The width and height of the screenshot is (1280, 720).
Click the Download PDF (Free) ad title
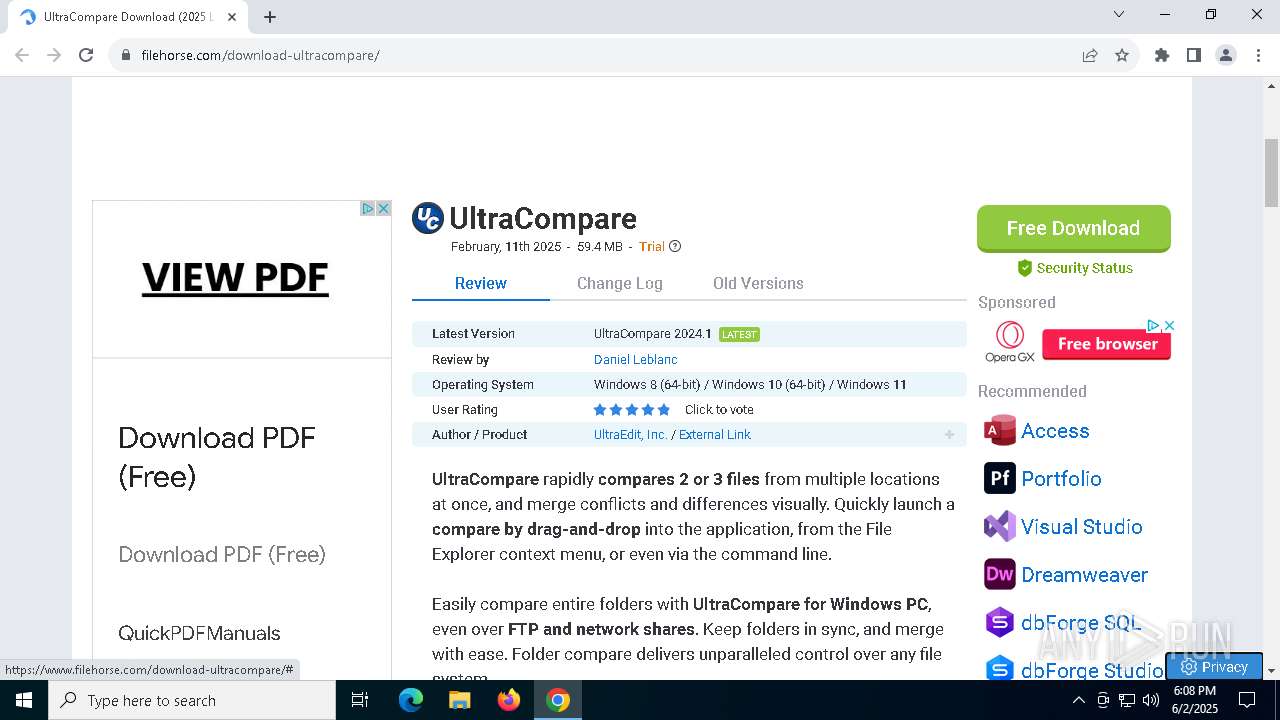[x=217, y=457]
